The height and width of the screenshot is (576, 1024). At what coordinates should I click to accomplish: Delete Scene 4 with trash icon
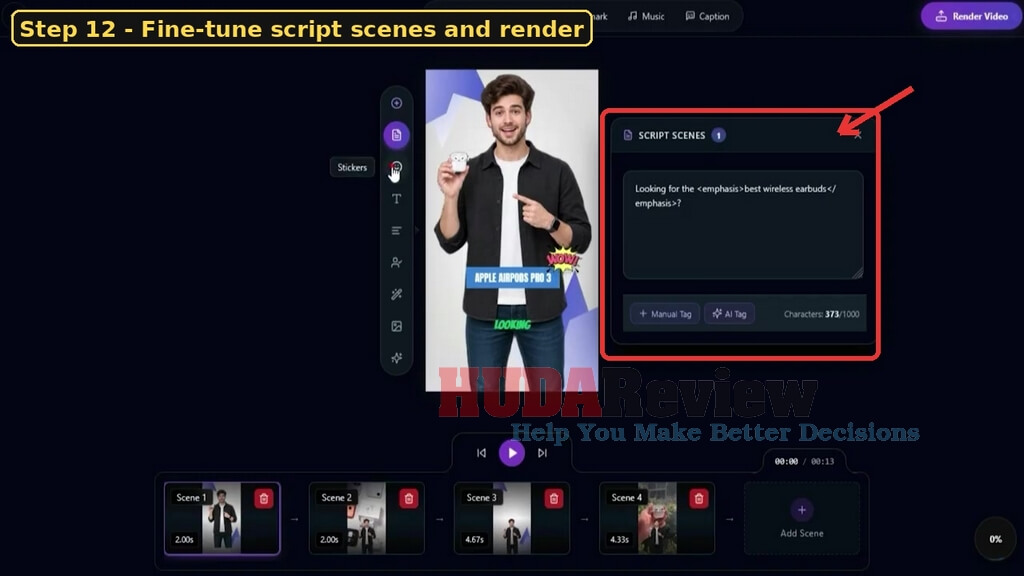pos(699,499)
